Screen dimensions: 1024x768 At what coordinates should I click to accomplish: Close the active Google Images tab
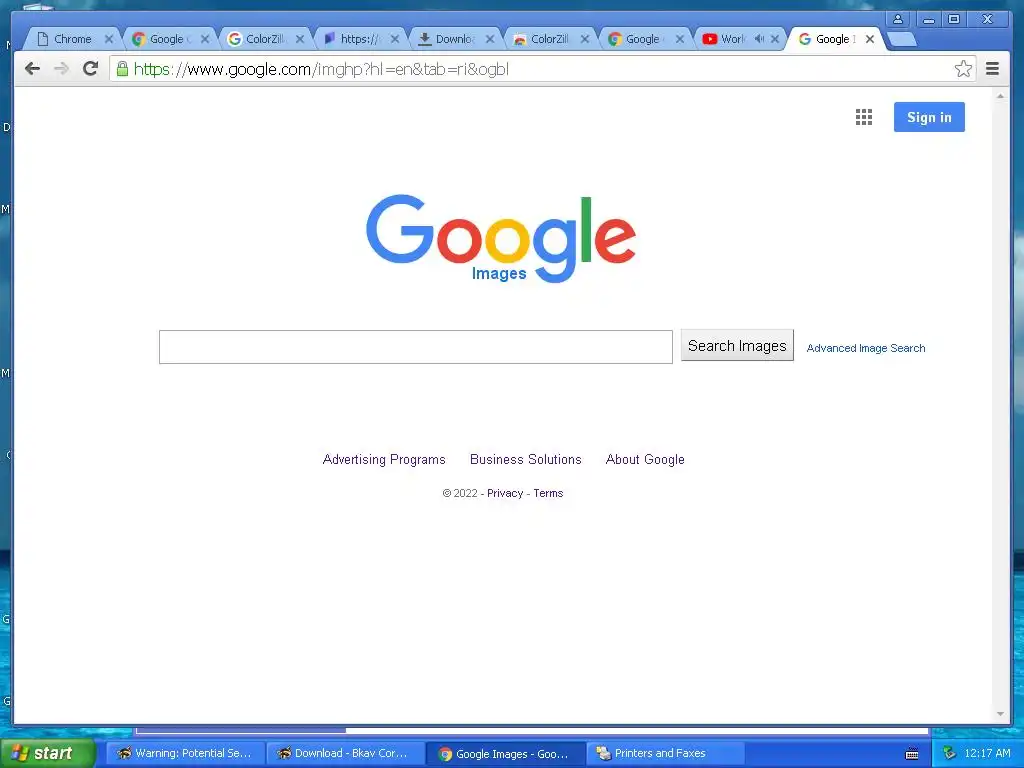coord(869,39)
